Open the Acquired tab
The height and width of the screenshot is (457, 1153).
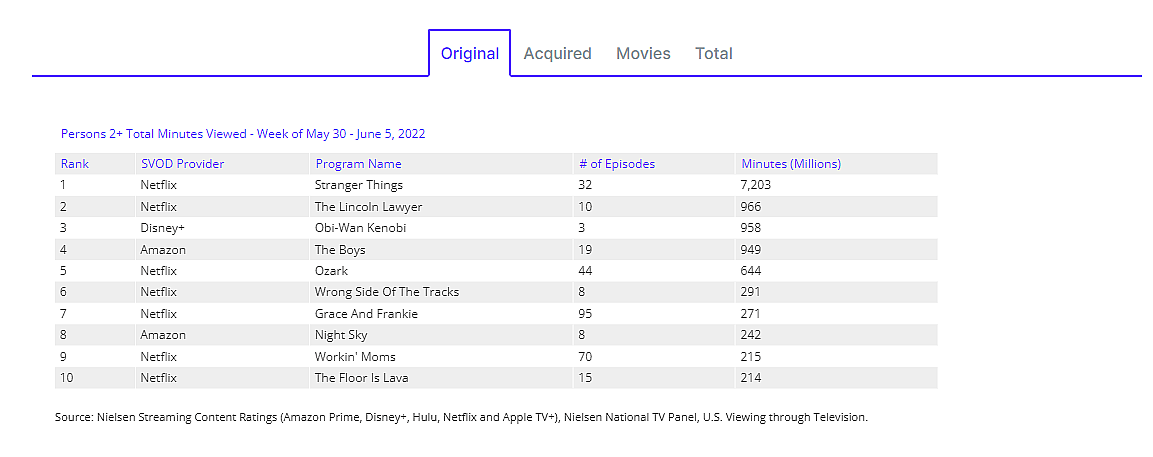click(557, 54)
